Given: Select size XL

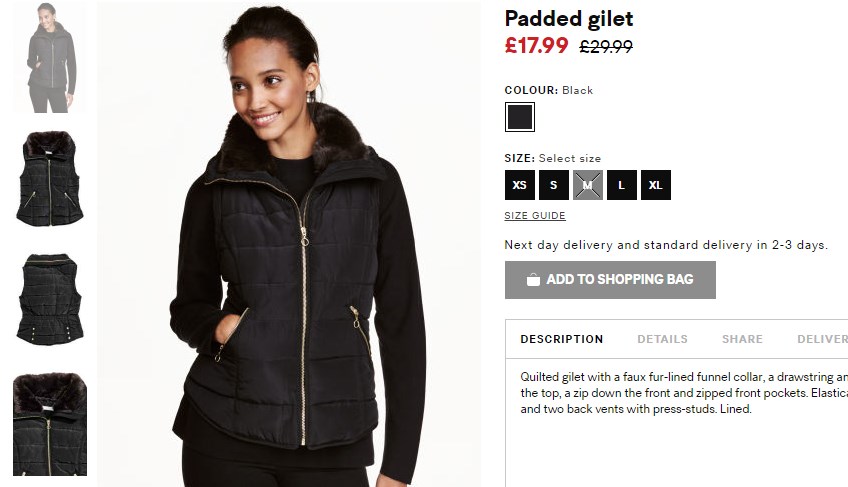Looking at the screenshot, I should pyautogui.click(x=656, y=185).
